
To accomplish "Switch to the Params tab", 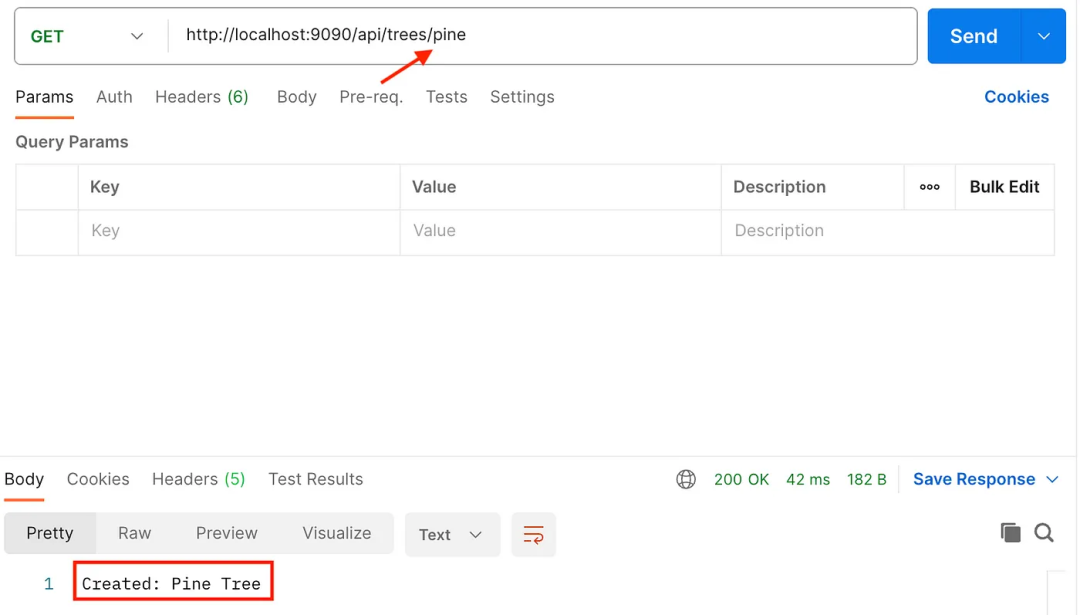I will 44,97.
